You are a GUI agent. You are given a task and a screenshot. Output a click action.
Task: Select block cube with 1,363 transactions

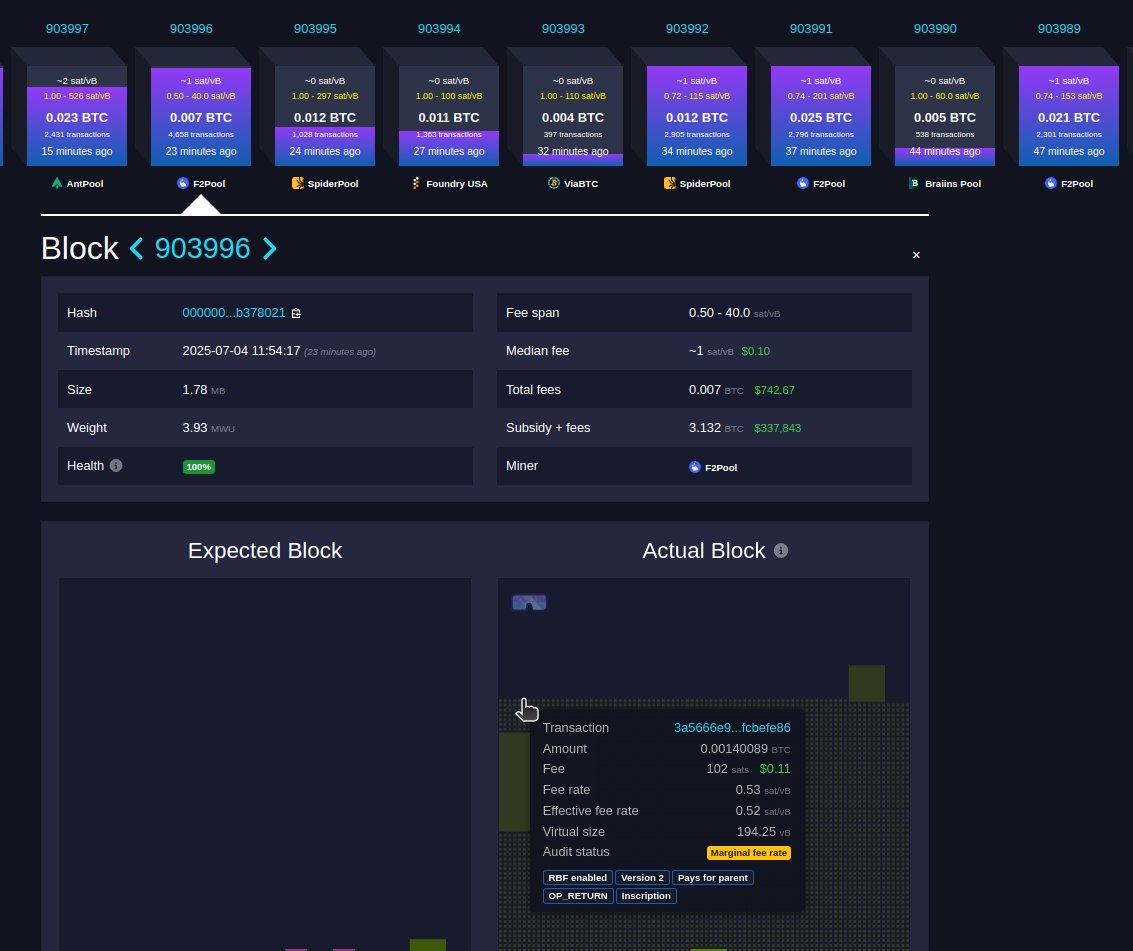click(449, 116)
